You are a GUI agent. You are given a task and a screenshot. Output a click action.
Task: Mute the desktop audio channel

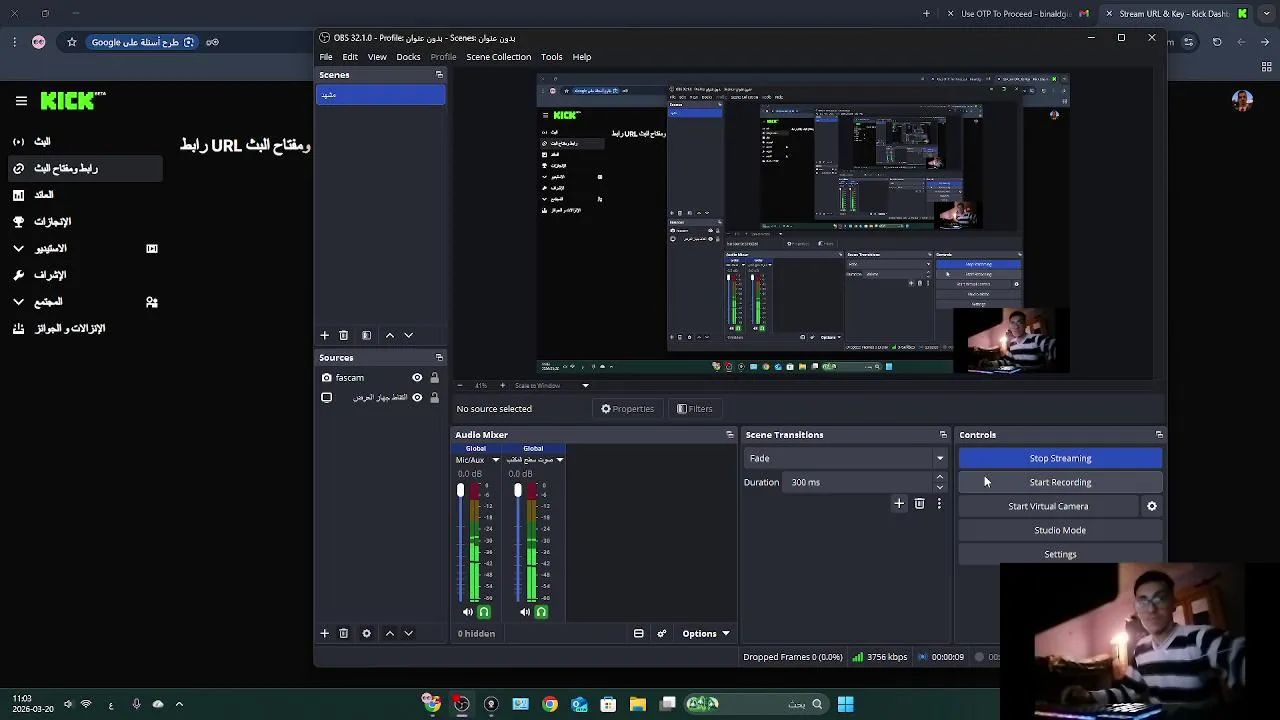click(525, 612)
